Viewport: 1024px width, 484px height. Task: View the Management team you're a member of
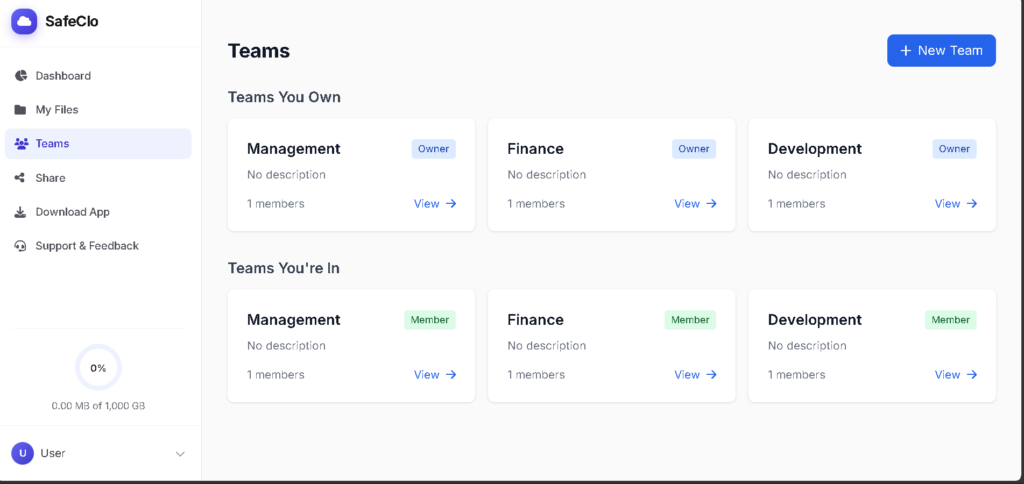(x=435, y=375)
